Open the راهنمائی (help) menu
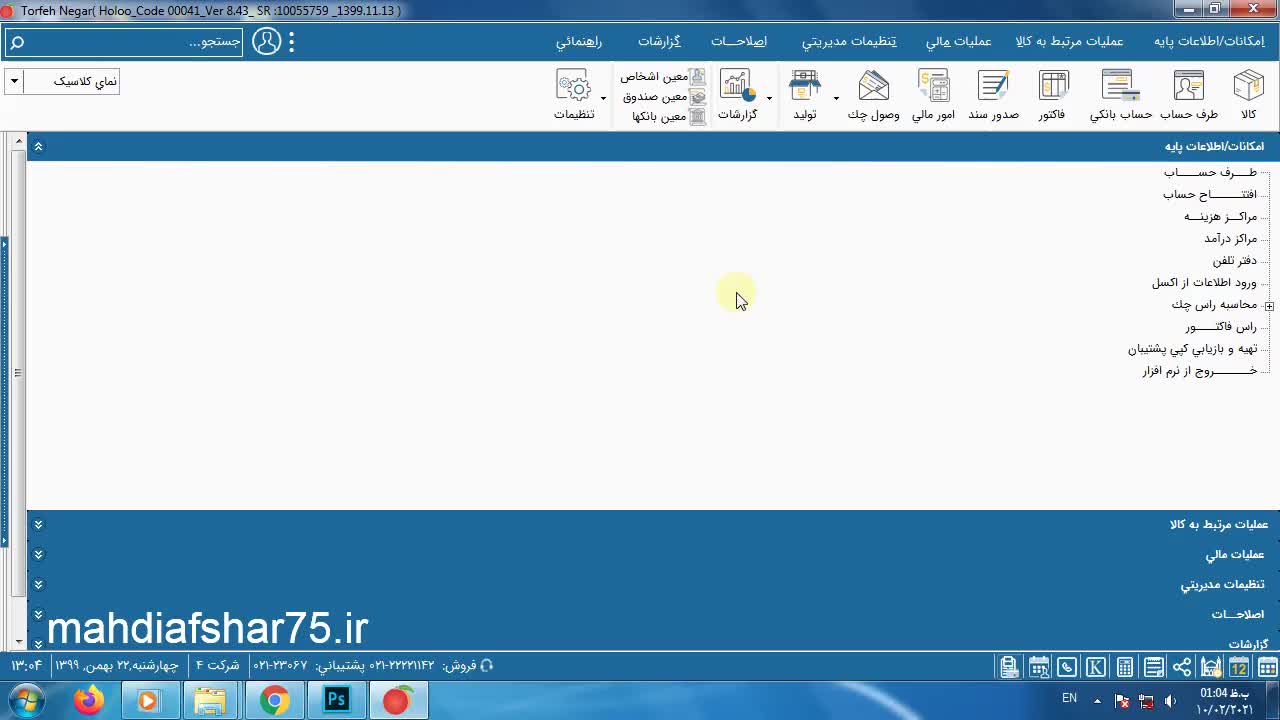 [x=579, y=42]
